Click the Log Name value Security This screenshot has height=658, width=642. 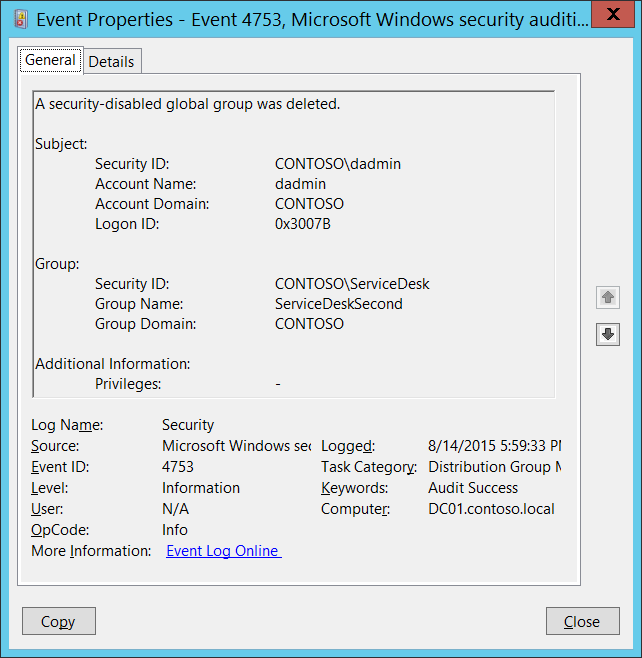coord(188,425)
